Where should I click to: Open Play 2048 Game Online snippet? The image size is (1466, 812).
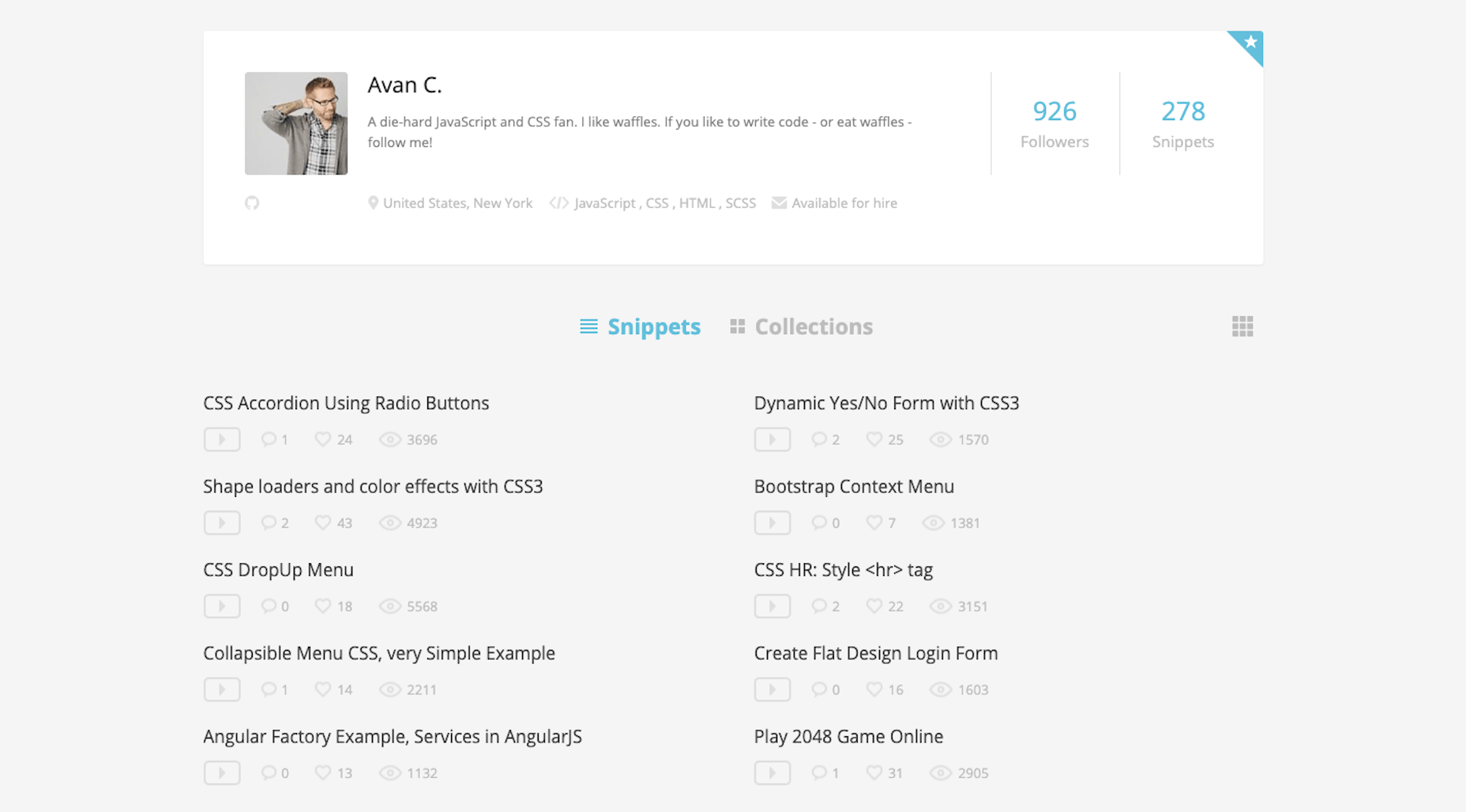848,736
